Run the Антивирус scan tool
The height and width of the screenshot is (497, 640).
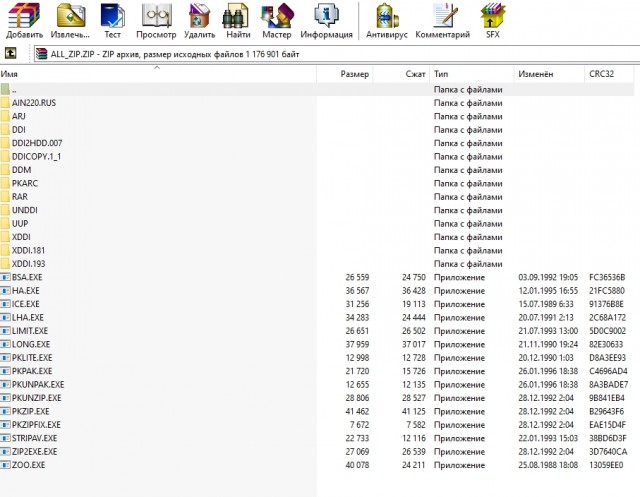click(x=387, y=20)
